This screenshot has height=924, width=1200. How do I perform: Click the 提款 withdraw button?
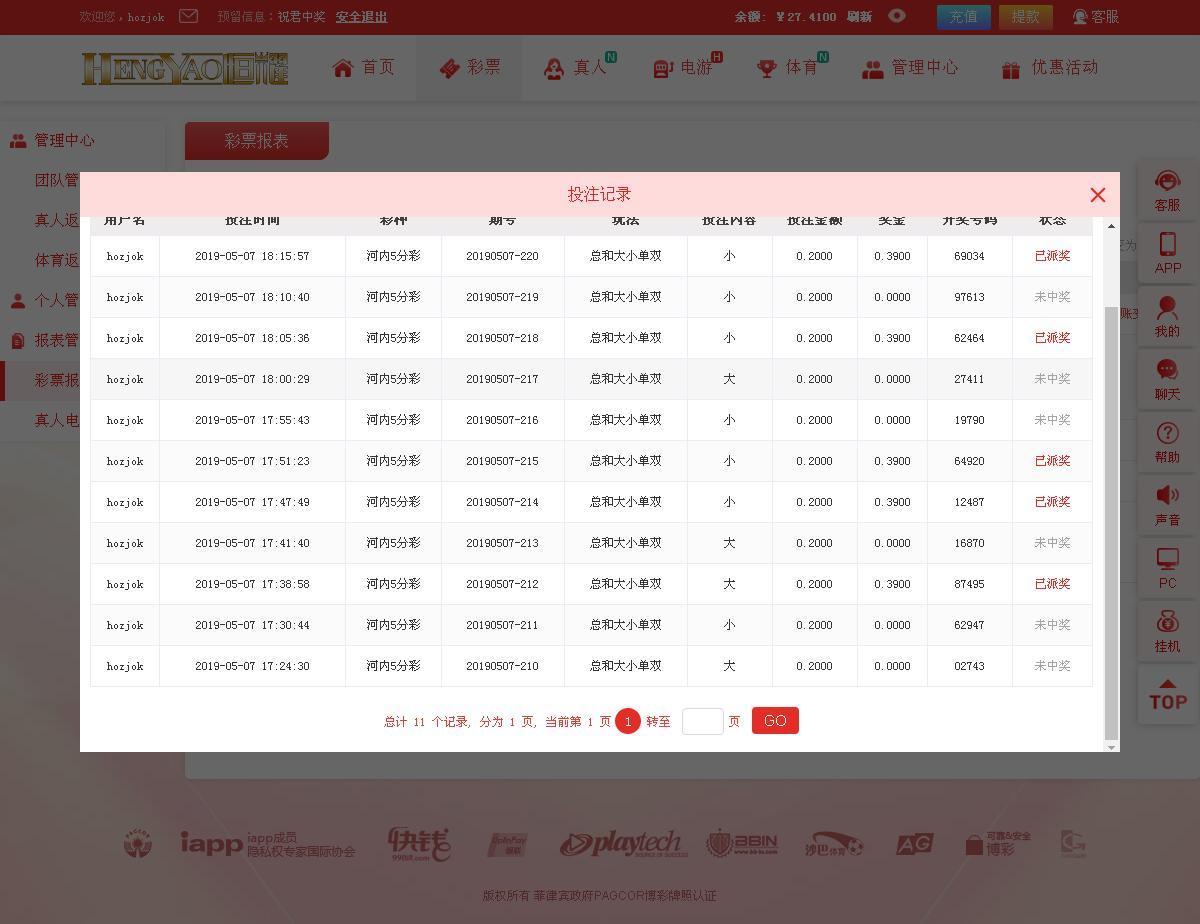click(1026, 17)
